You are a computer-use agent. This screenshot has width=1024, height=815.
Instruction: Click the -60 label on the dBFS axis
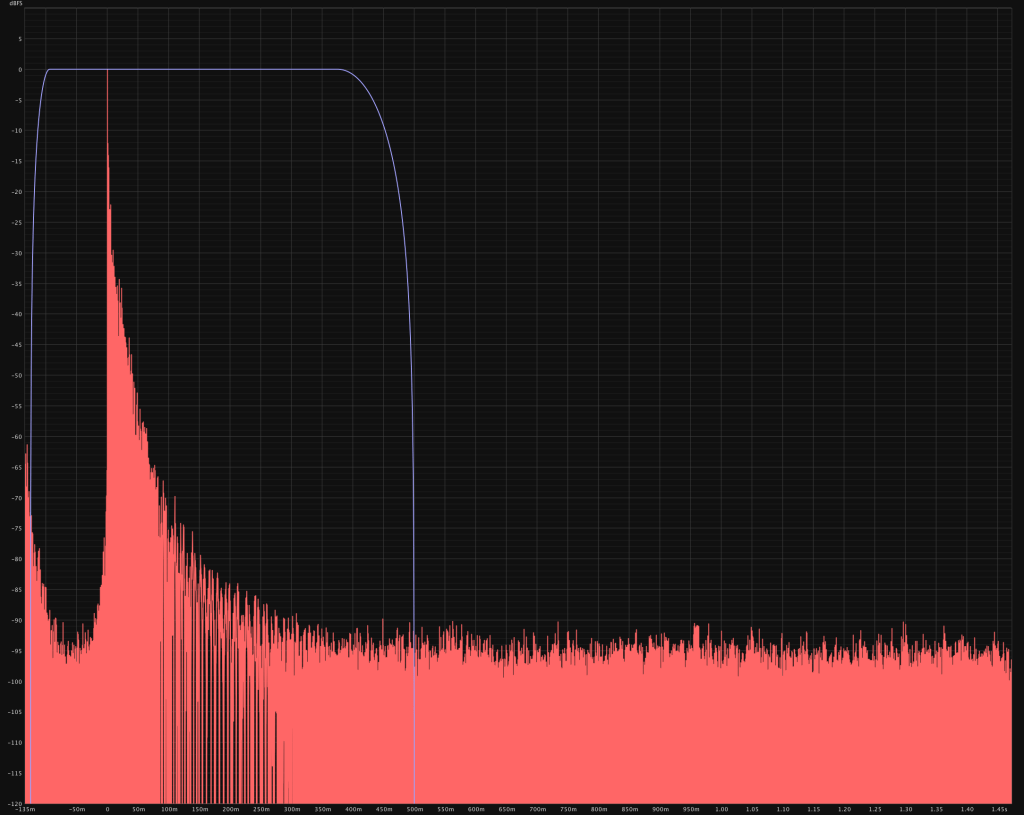coord(17,437)
